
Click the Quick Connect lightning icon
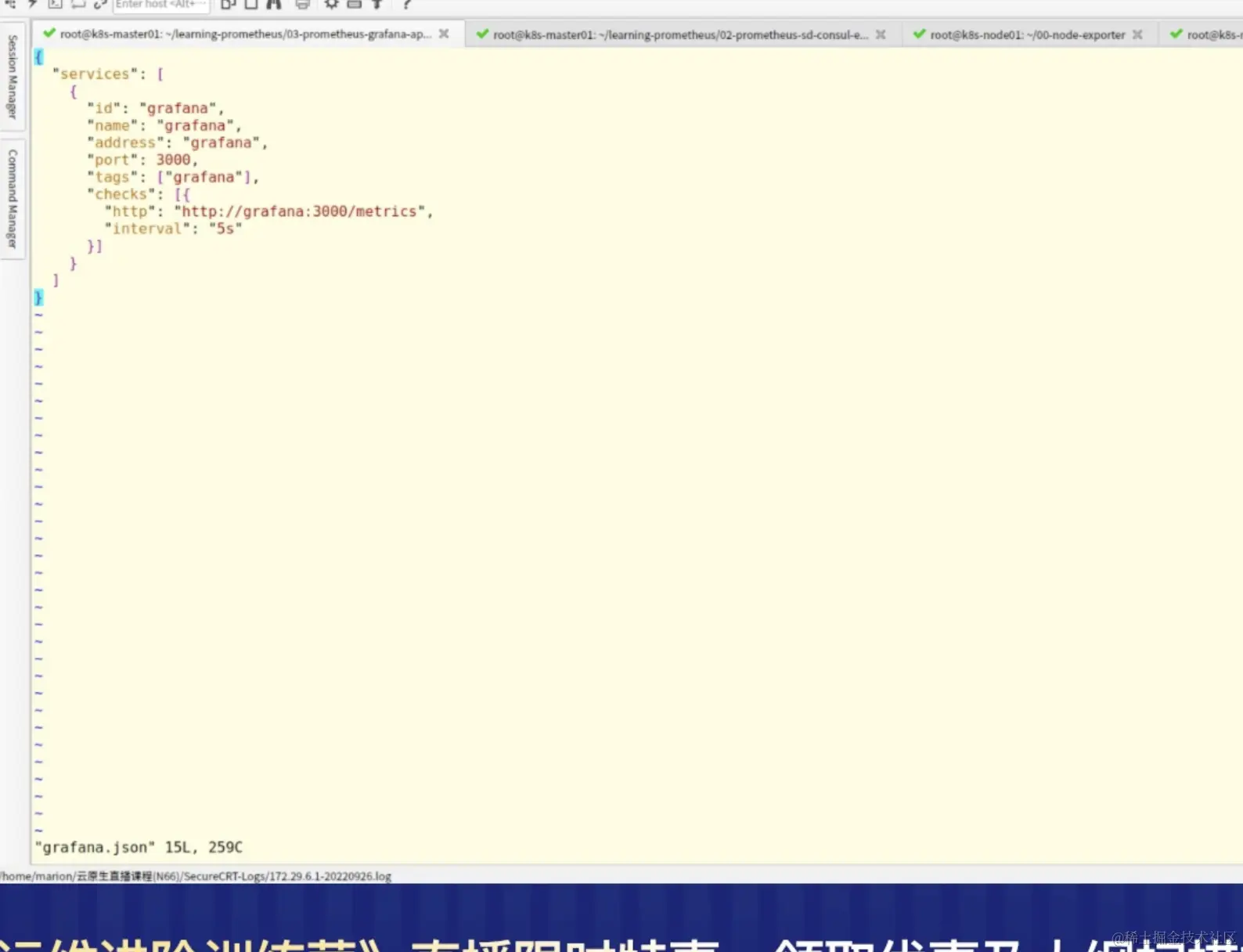(34, 4)
